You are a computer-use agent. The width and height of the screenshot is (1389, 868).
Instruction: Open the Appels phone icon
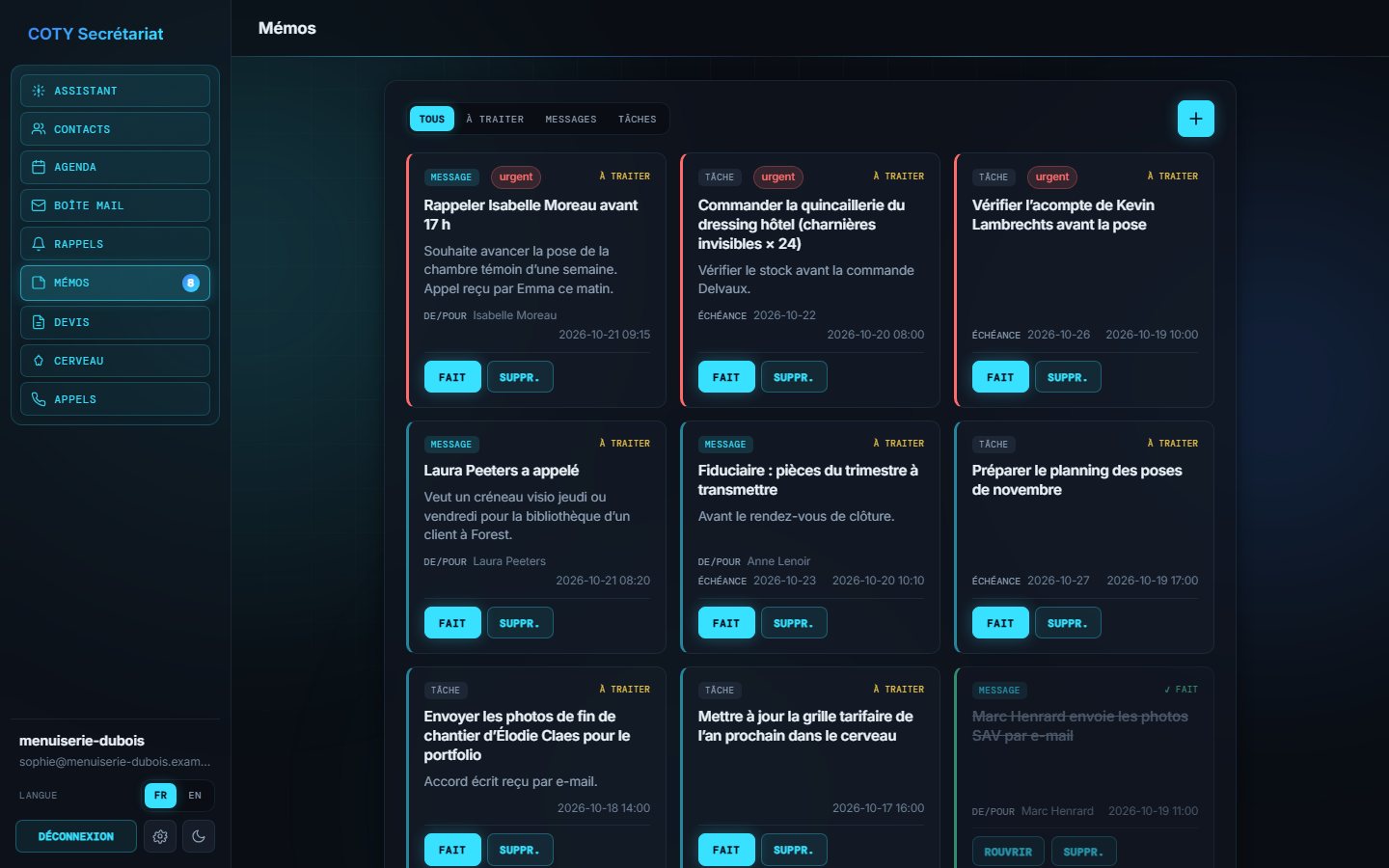39,399
